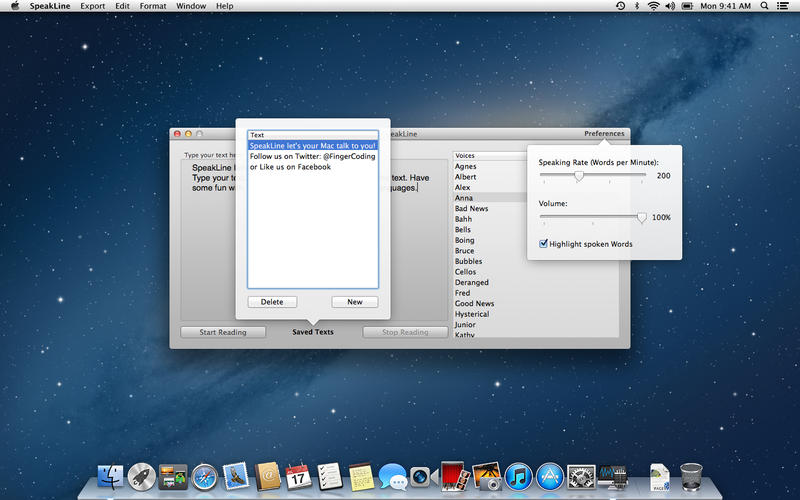800x500 pixels.
Task: Open System Preferences gear icon
Action: pyautogui.click(x=581, y=478)
